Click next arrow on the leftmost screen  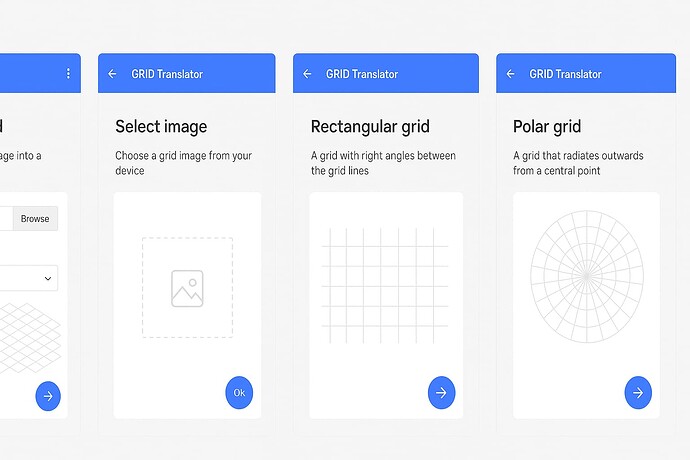[48, 396]
